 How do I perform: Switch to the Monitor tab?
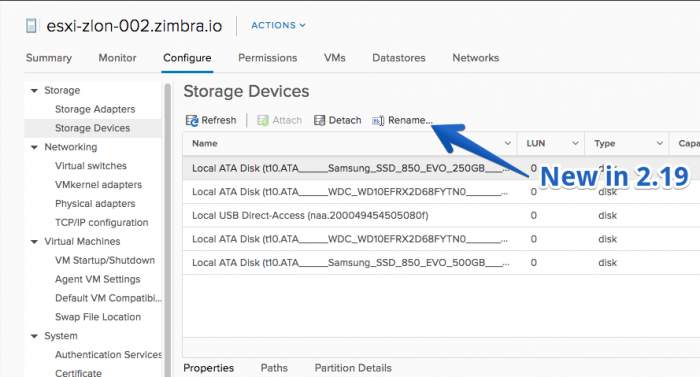coord(117,58)
